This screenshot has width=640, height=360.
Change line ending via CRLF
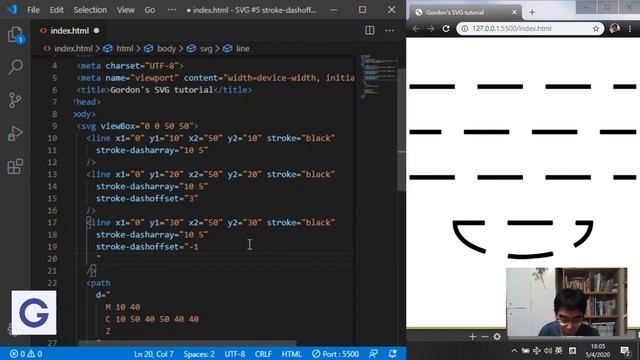click(x=263, y=354)
